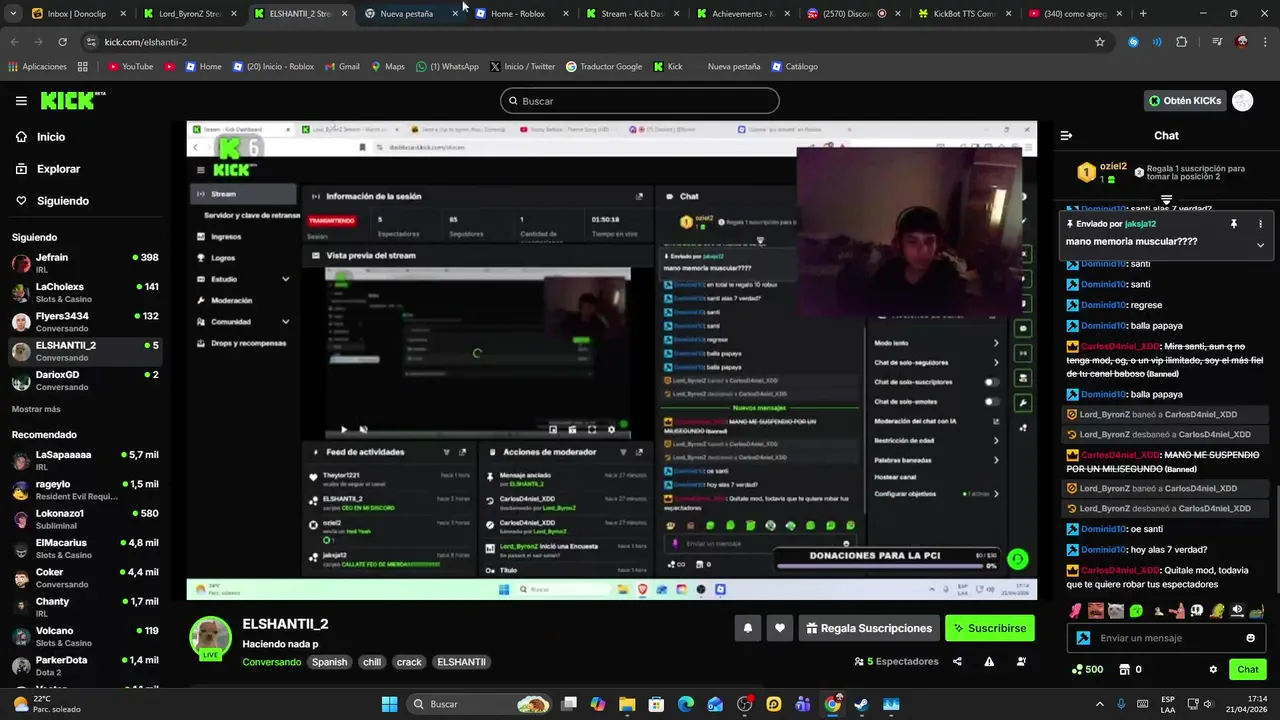Image resolution: width=1280 pixels, height=720 pixels.
Task: Open browser tab search dropdown
Action: [13, 14]
